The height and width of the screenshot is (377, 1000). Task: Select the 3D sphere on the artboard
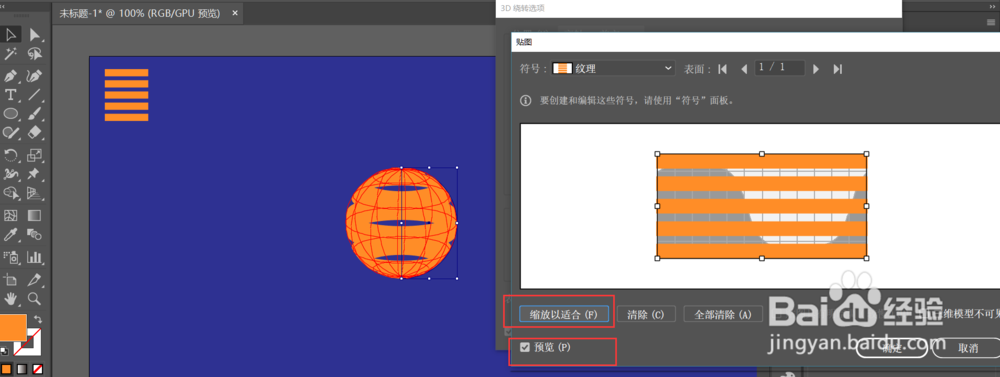pos(402,223)
